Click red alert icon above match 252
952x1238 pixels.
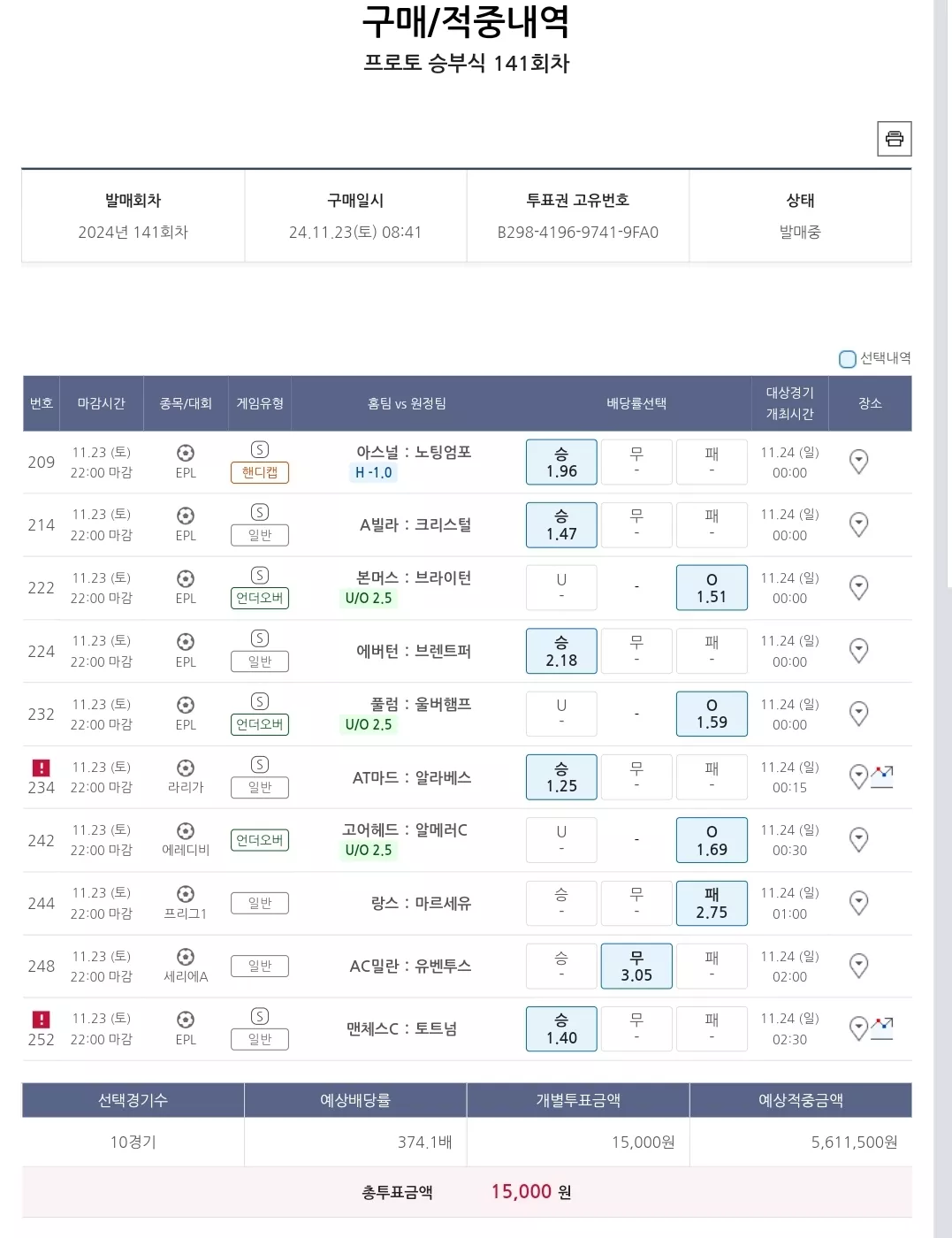(41, 1019)
